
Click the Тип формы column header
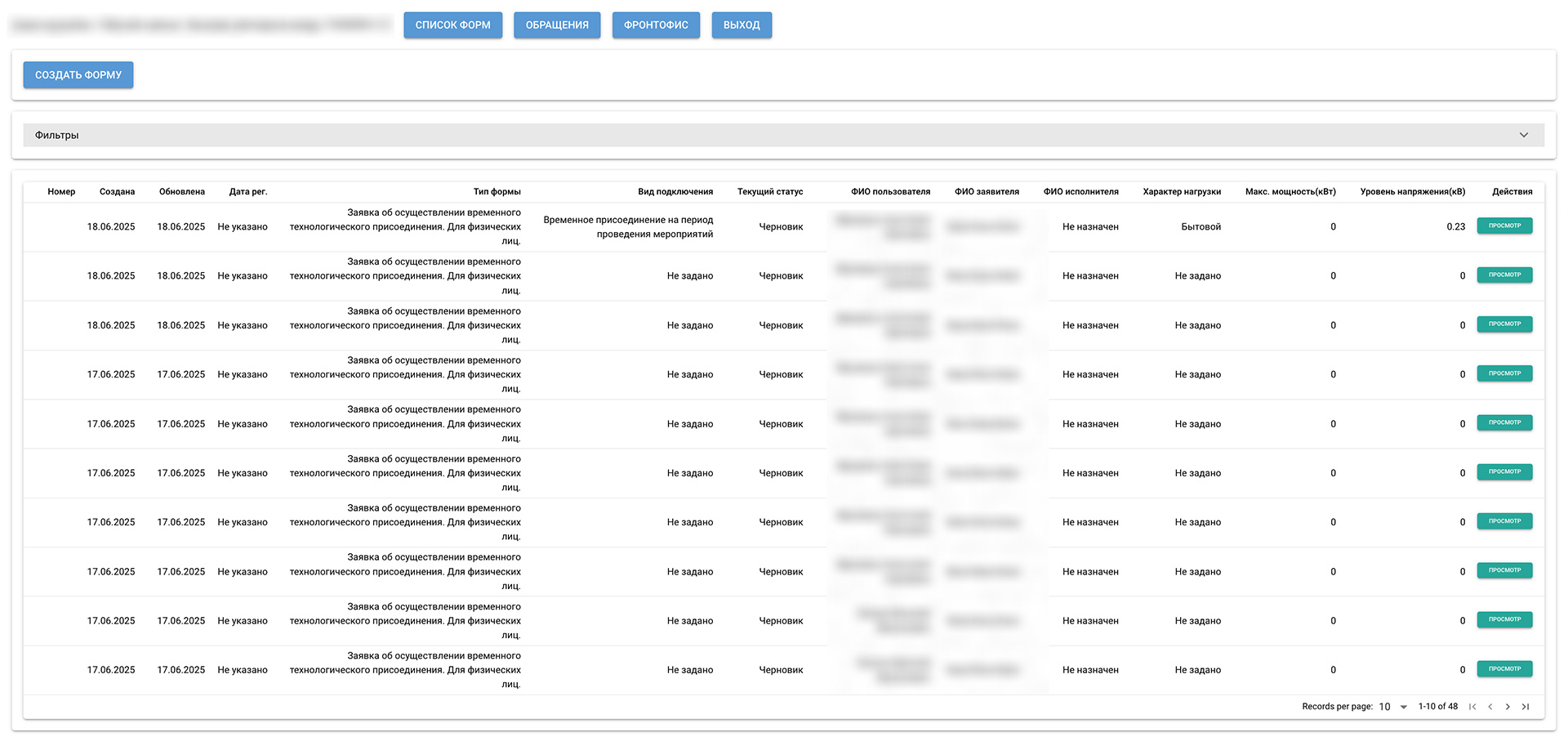pyautogui.click(x=497, y=192)
